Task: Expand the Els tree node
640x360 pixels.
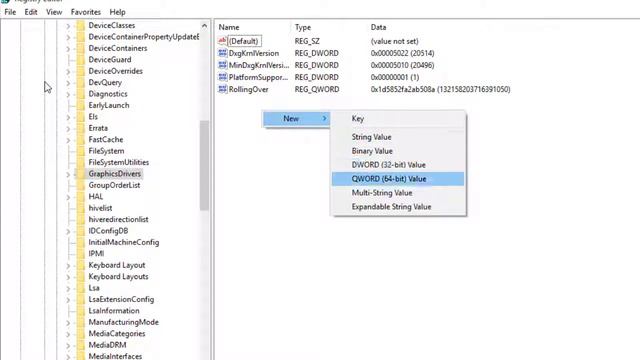Action: click(68, 117)
